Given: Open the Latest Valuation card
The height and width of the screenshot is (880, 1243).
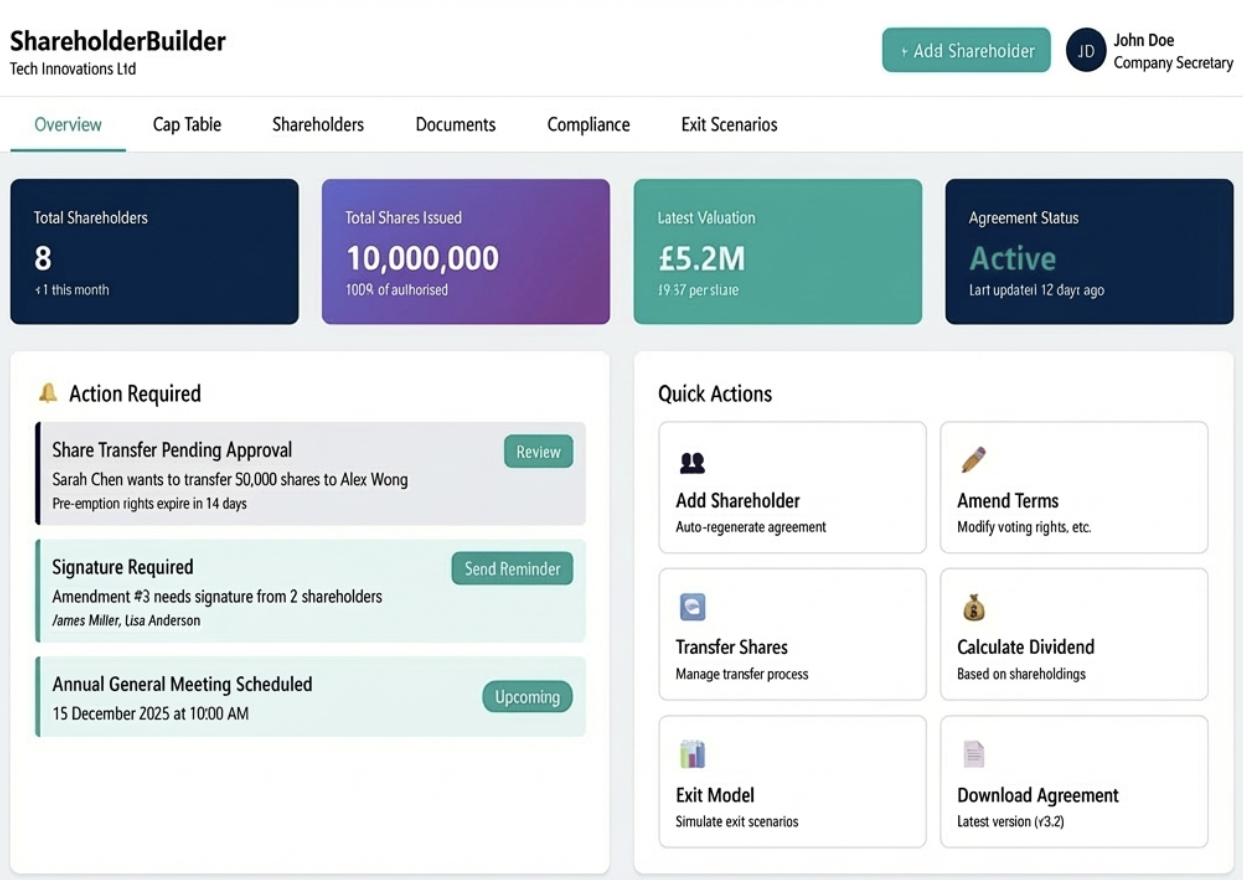Looking at the screenshot, I should tap(777, 251).
